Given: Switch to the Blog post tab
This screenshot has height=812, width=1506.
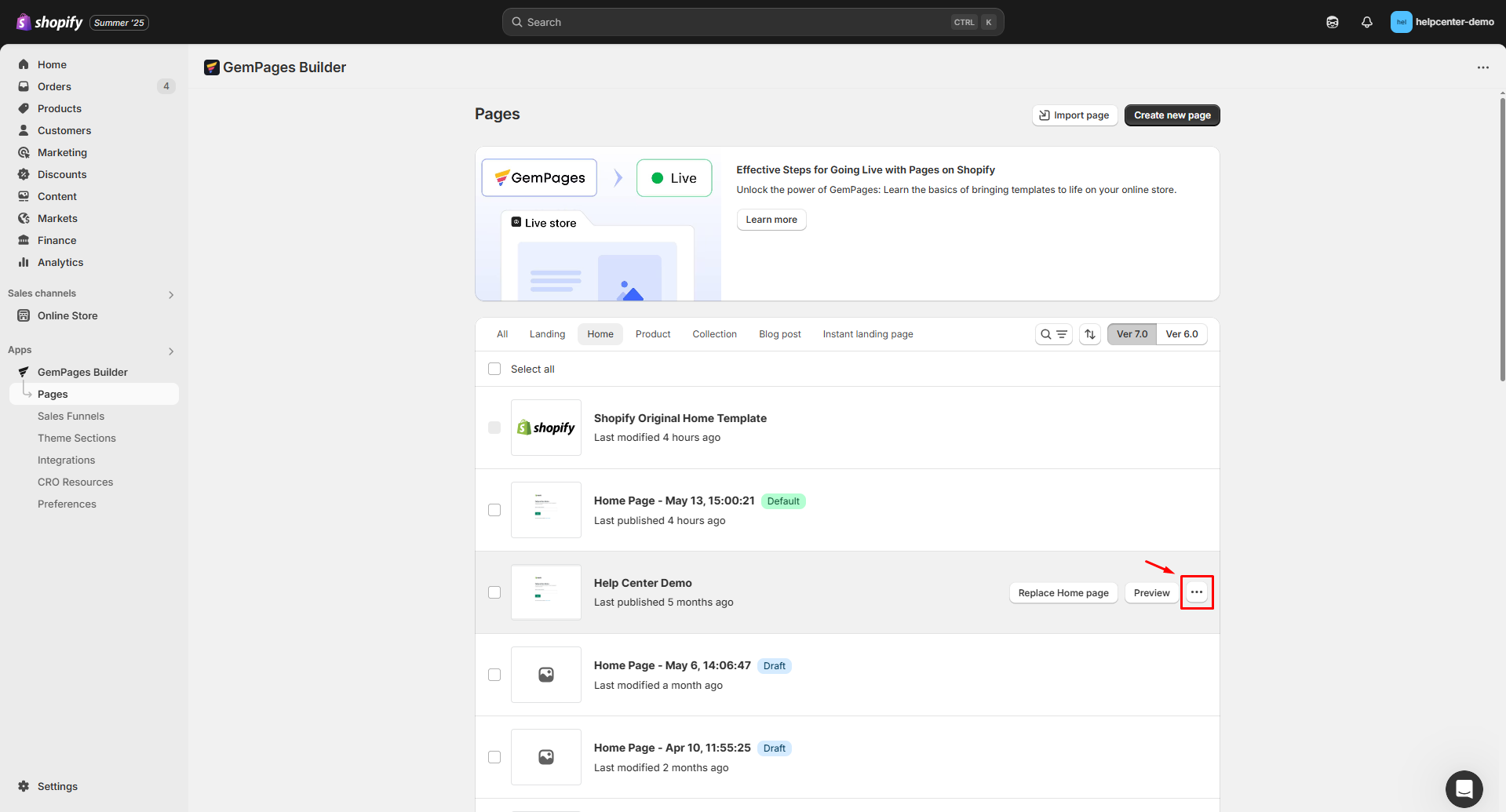Looking at the screenshot, I should coord(779,334).
